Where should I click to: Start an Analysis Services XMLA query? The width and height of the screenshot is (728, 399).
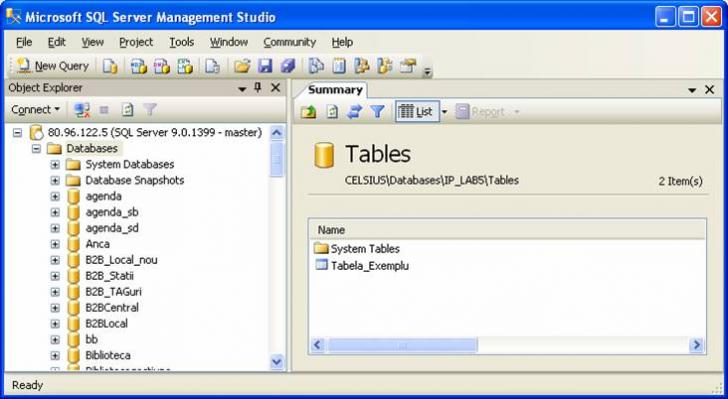coord(185,66)
